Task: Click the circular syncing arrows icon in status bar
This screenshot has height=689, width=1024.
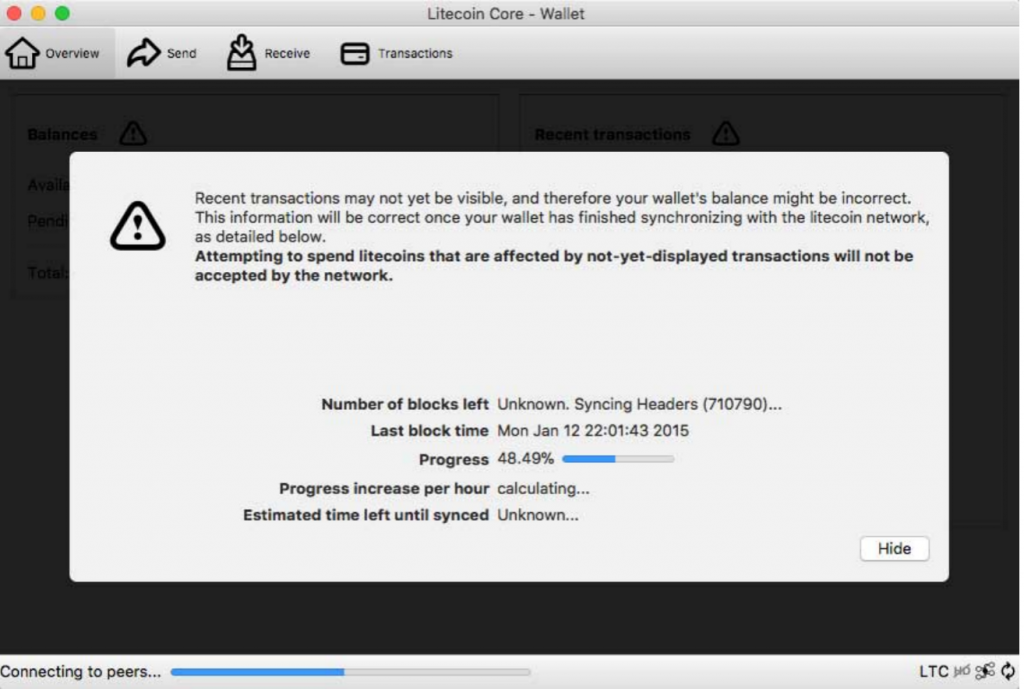Action: (x=1008, y=671)
